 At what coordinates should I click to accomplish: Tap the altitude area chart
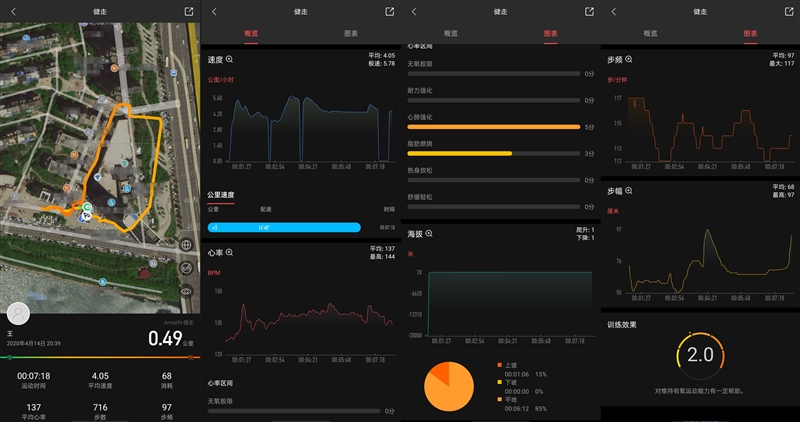510,304
